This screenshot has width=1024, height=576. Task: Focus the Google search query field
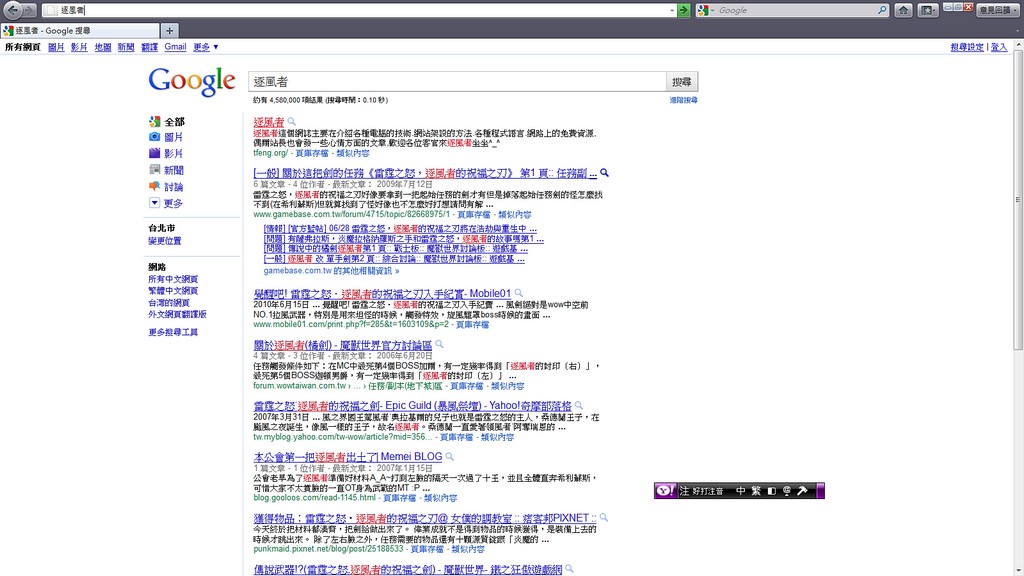457,82
